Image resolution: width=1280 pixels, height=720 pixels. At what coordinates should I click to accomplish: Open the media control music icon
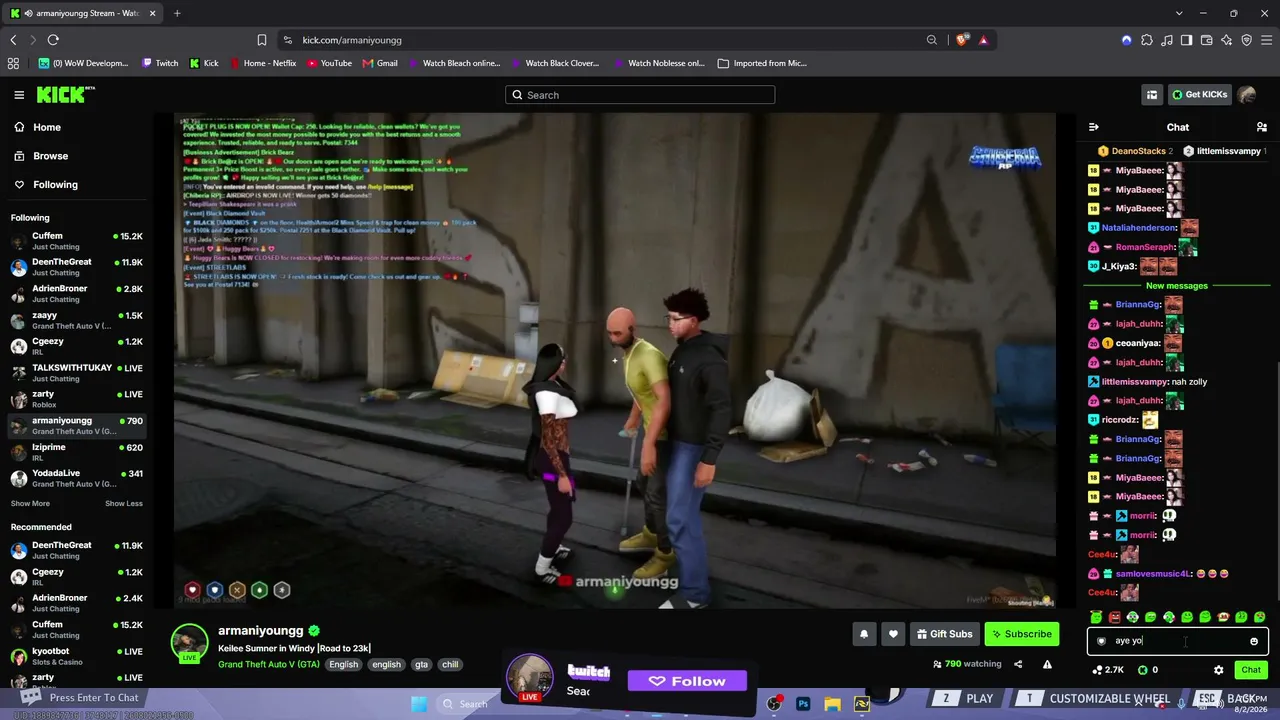(1167, 40)
